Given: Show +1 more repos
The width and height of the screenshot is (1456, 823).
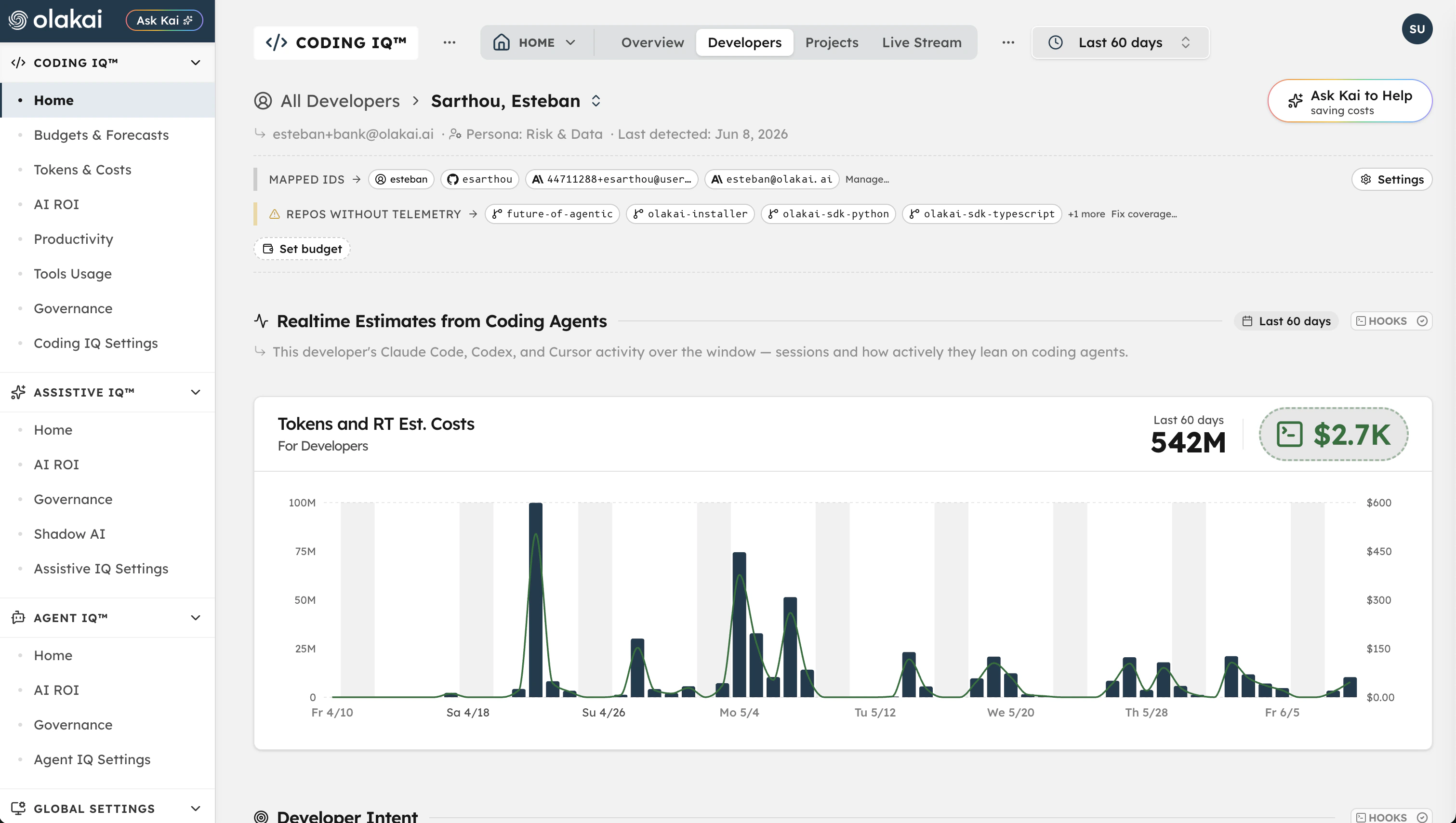Looking at the screenshot, I should (1086, 214).
